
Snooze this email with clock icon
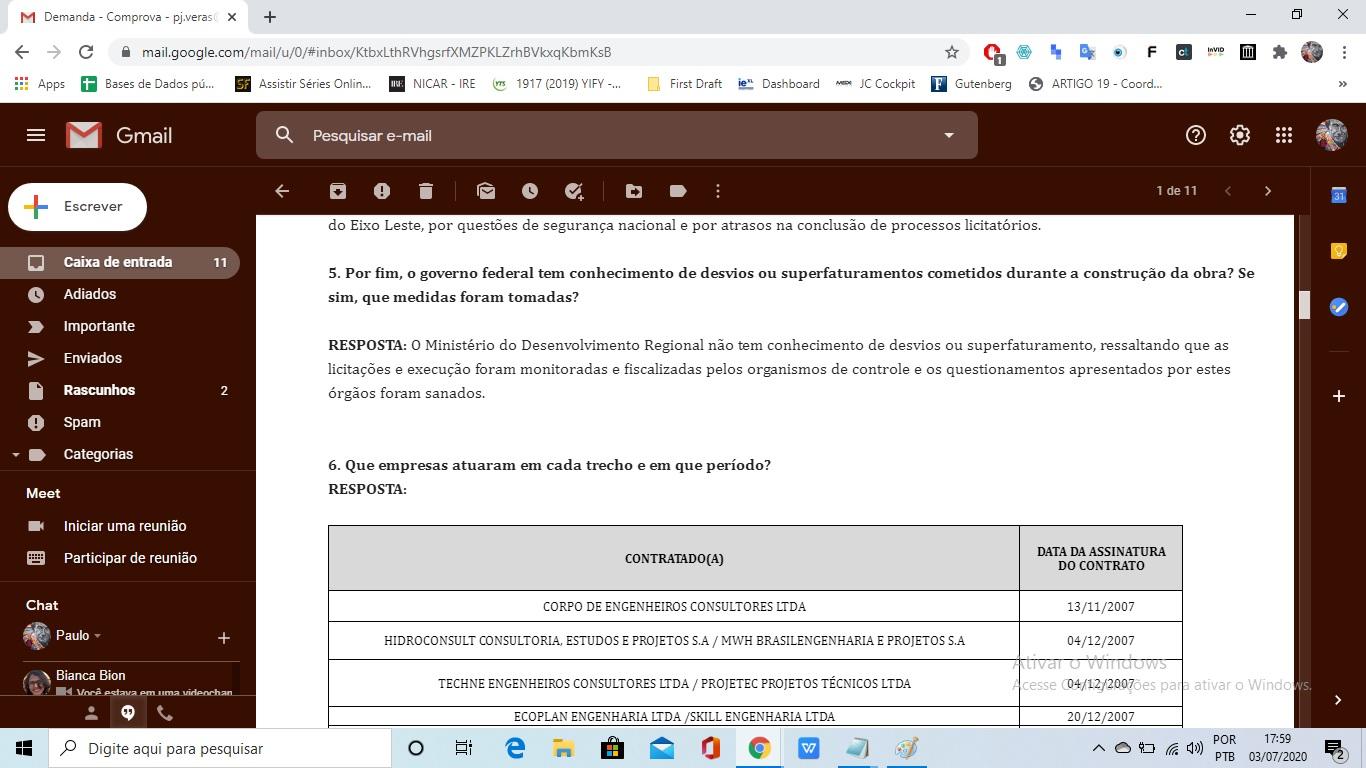click(x=530, y=191)
